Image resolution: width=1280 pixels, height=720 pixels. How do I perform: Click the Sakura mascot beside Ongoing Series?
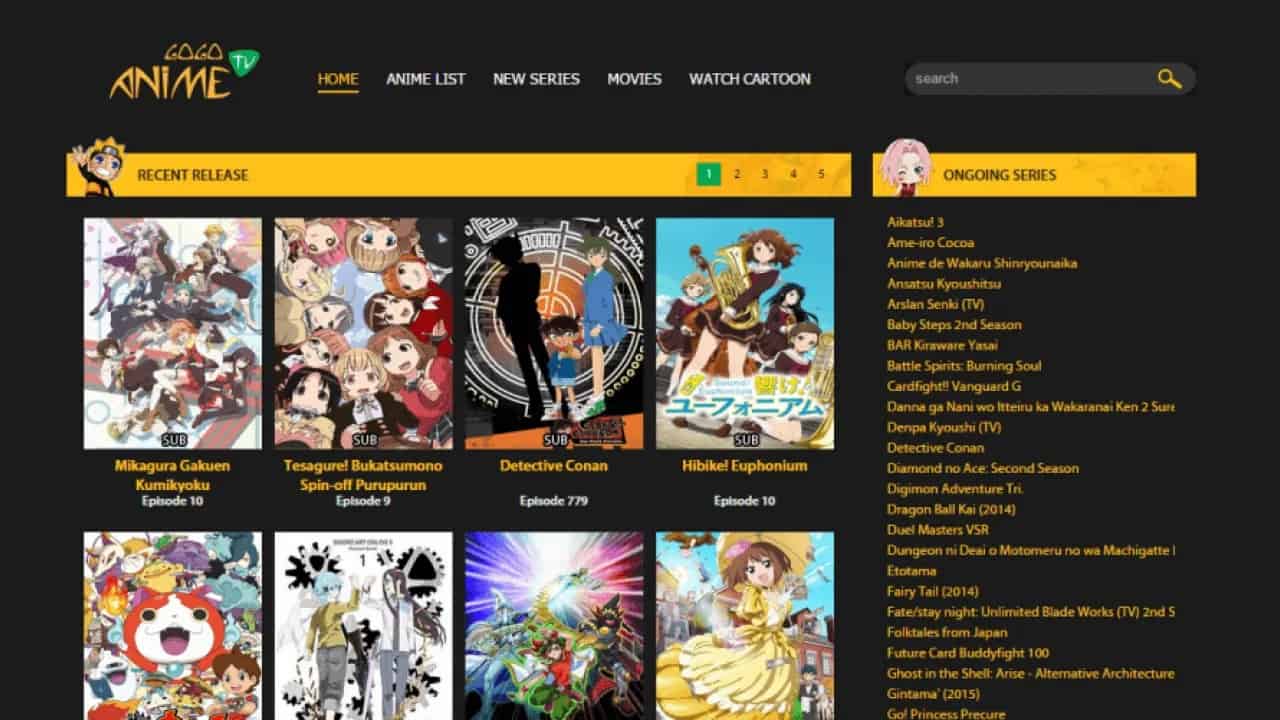(906, 168)
